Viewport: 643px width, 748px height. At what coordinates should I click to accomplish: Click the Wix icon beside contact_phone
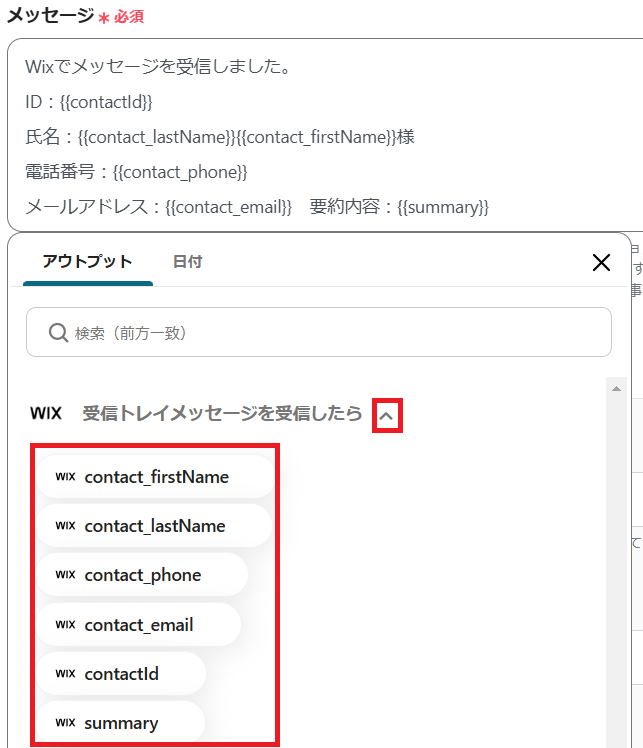pyautogui.click(x=65, y=575)
